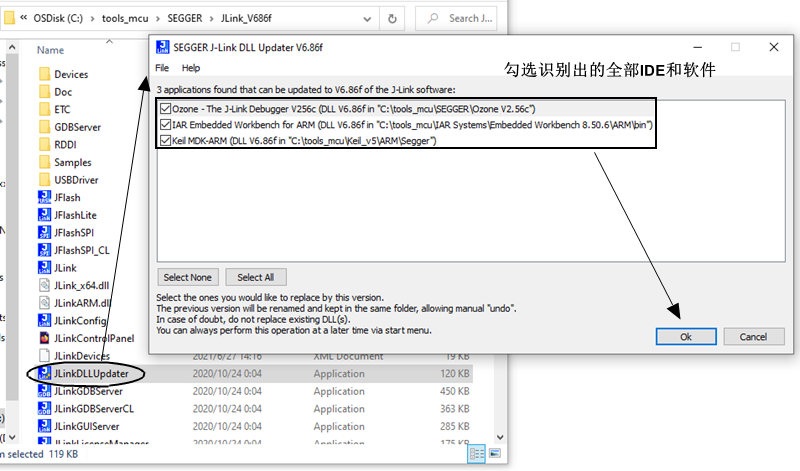Select the ETC folder icon

(x=44, y=109)
